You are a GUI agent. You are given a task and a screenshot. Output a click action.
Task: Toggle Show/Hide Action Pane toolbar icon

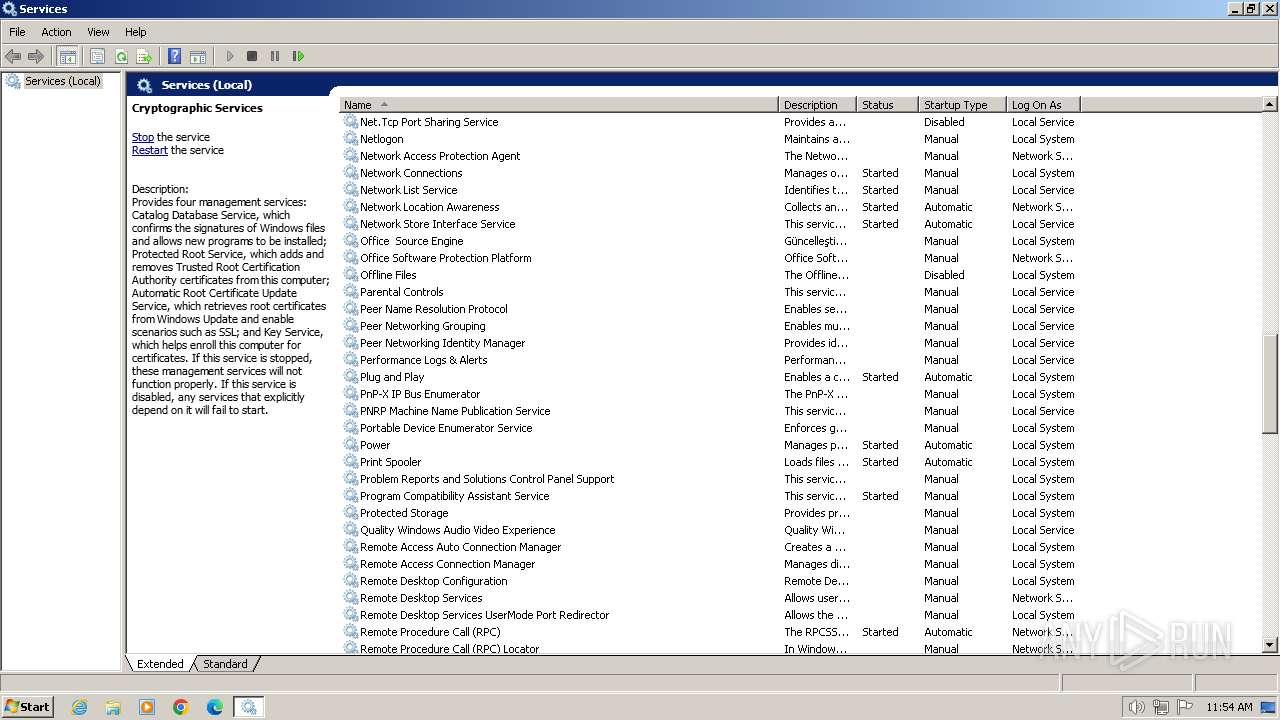point(198,56)
